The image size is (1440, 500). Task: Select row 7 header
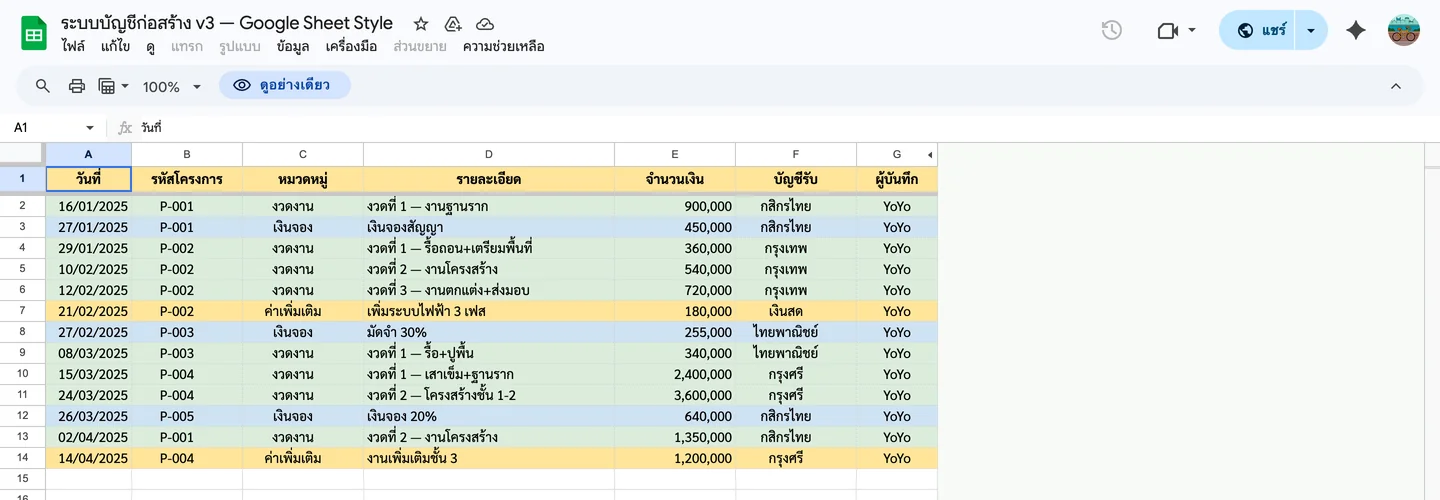(x=22, y=311)
